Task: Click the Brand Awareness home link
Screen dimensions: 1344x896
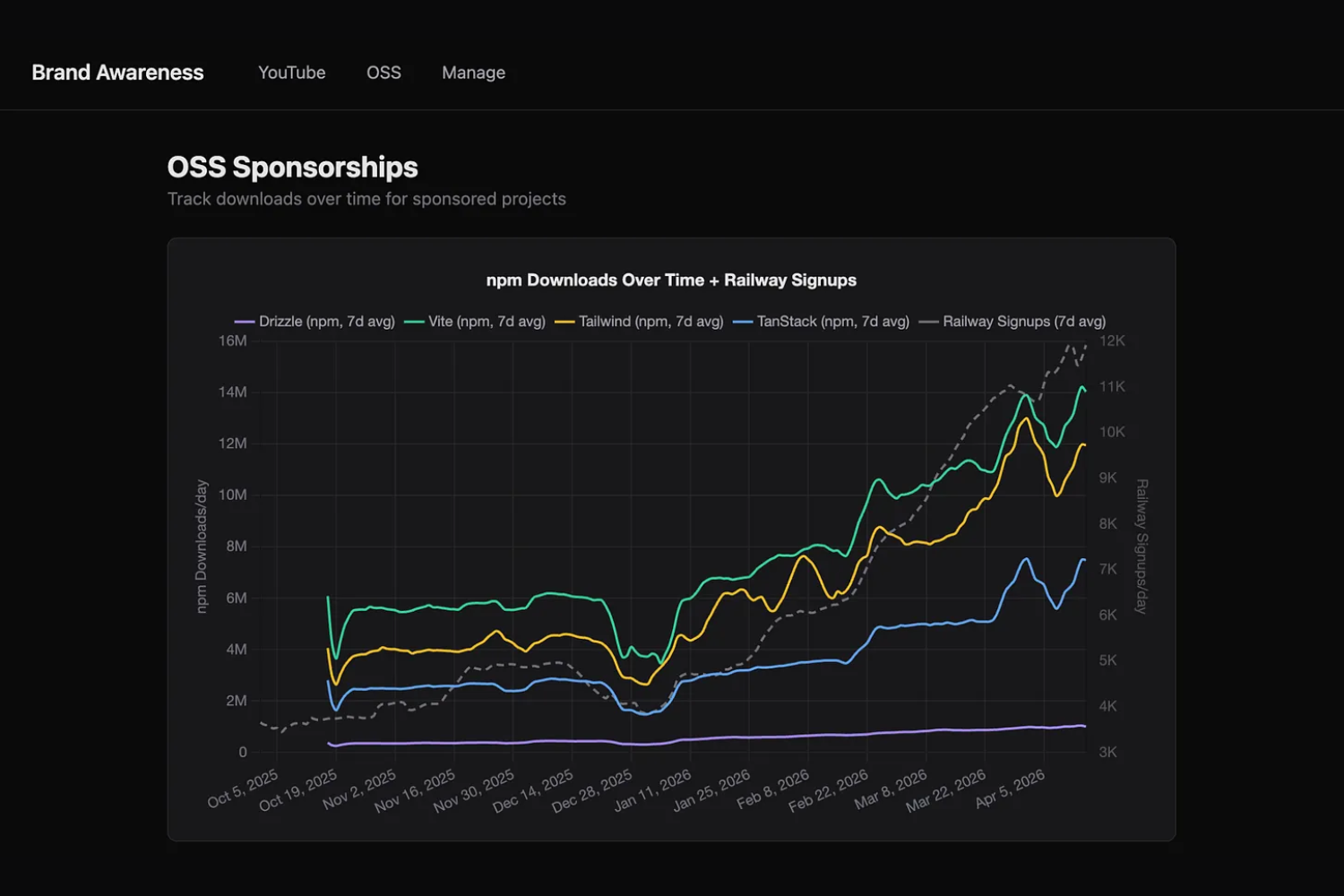Action: point(117,73)
